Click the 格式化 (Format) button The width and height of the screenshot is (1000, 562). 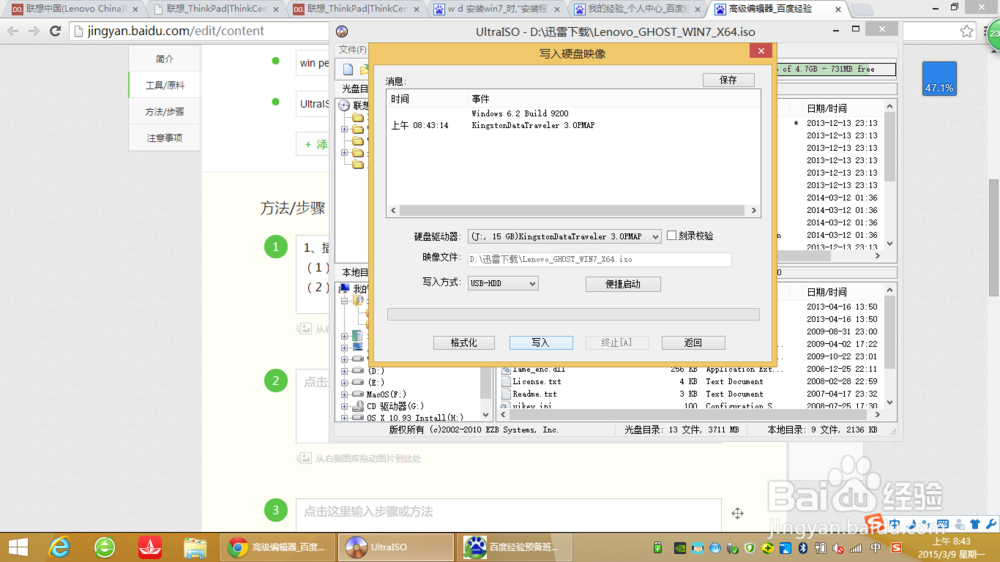coord(464,343)
